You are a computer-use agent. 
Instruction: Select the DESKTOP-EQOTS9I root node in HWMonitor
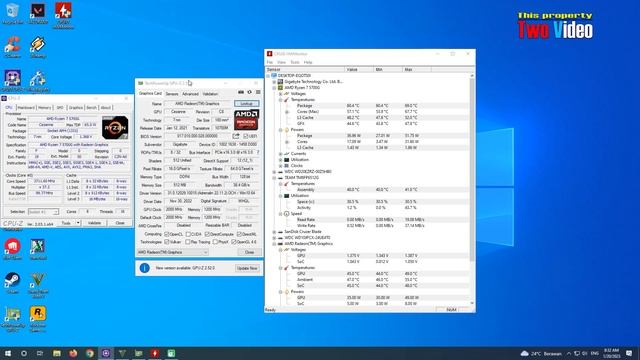tap(294, 76)
